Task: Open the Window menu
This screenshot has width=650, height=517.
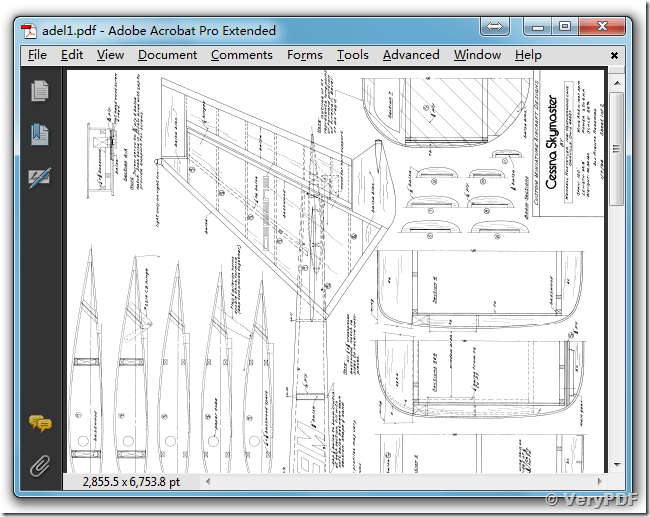Action: coord(478,55)
